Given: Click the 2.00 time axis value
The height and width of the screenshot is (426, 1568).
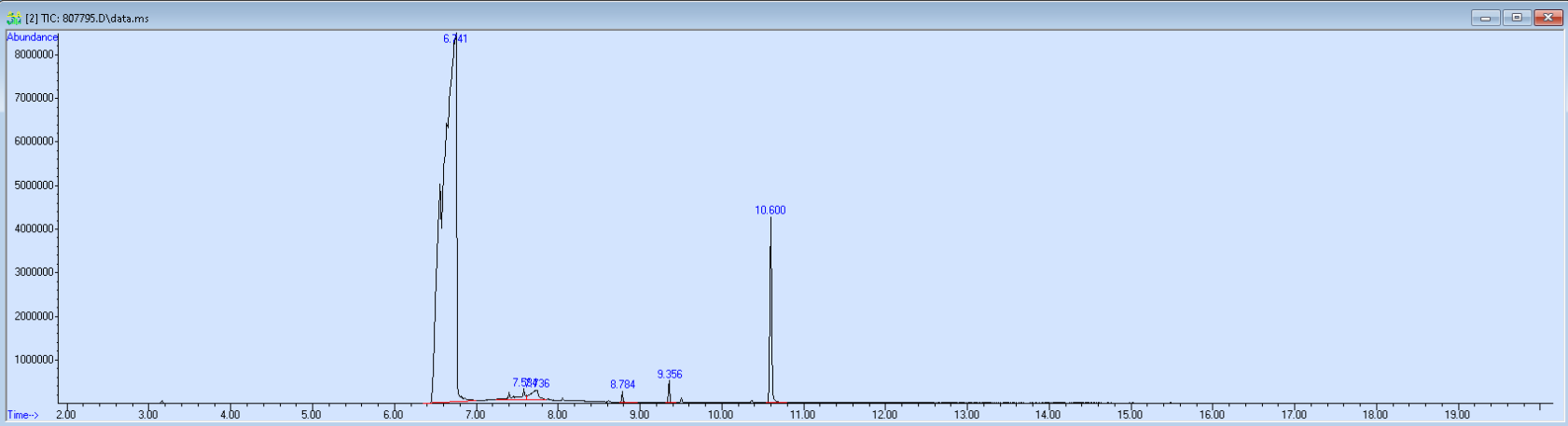Looking at the screenshot, I should tap(66, 415).
